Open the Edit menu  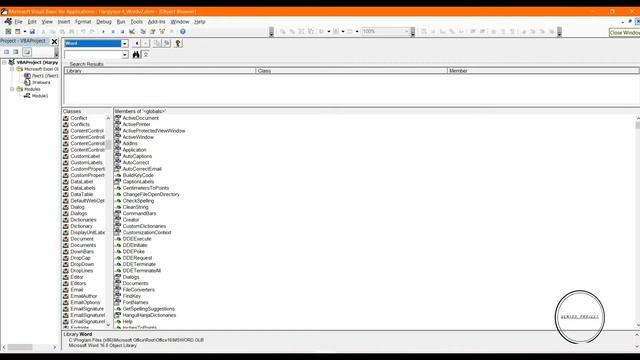pos(32,22)
